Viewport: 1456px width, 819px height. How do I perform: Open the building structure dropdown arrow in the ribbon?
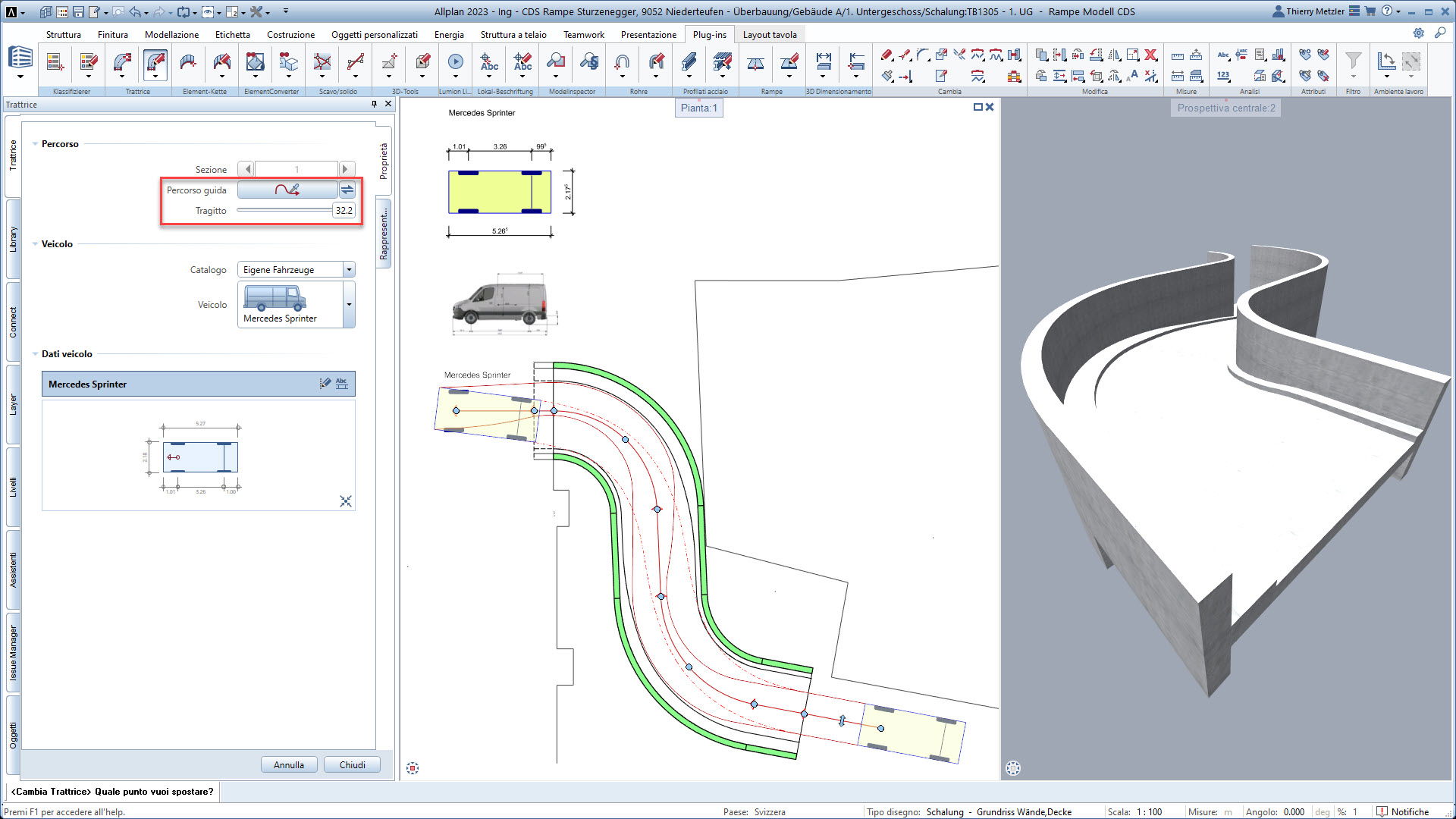pos(20,76)
